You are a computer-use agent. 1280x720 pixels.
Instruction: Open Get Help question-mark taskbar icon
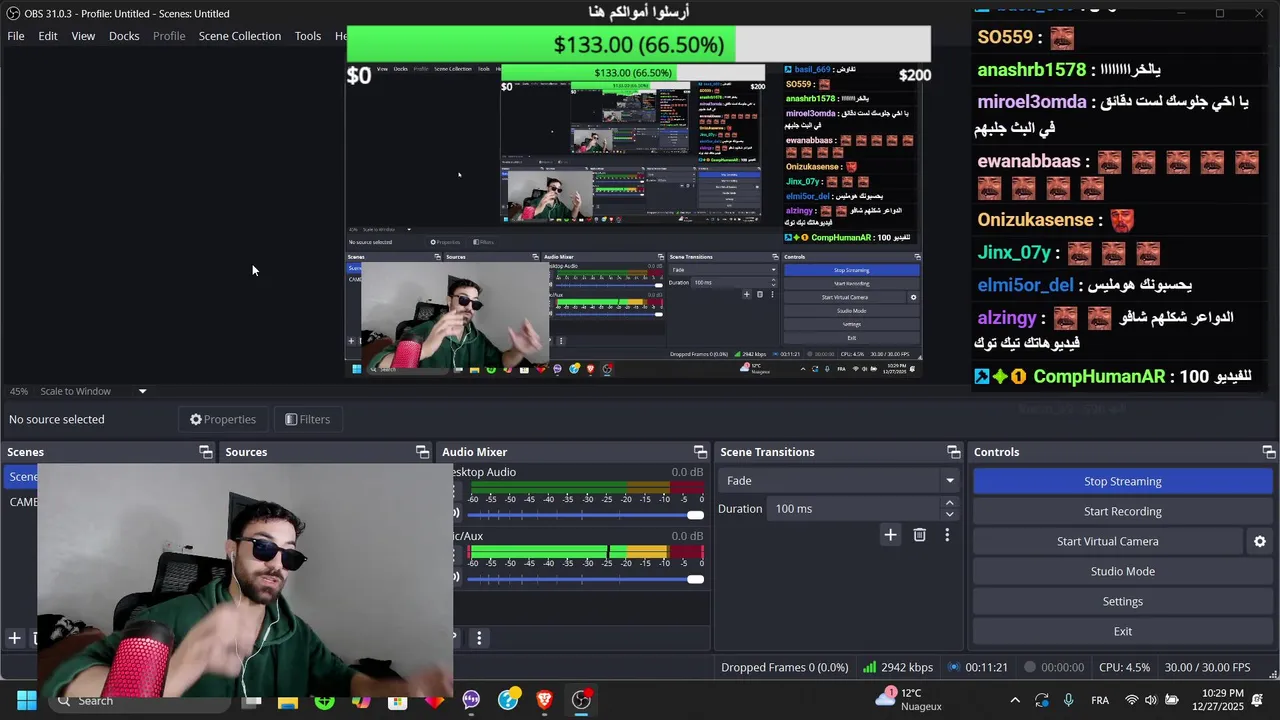coord(508,699)
